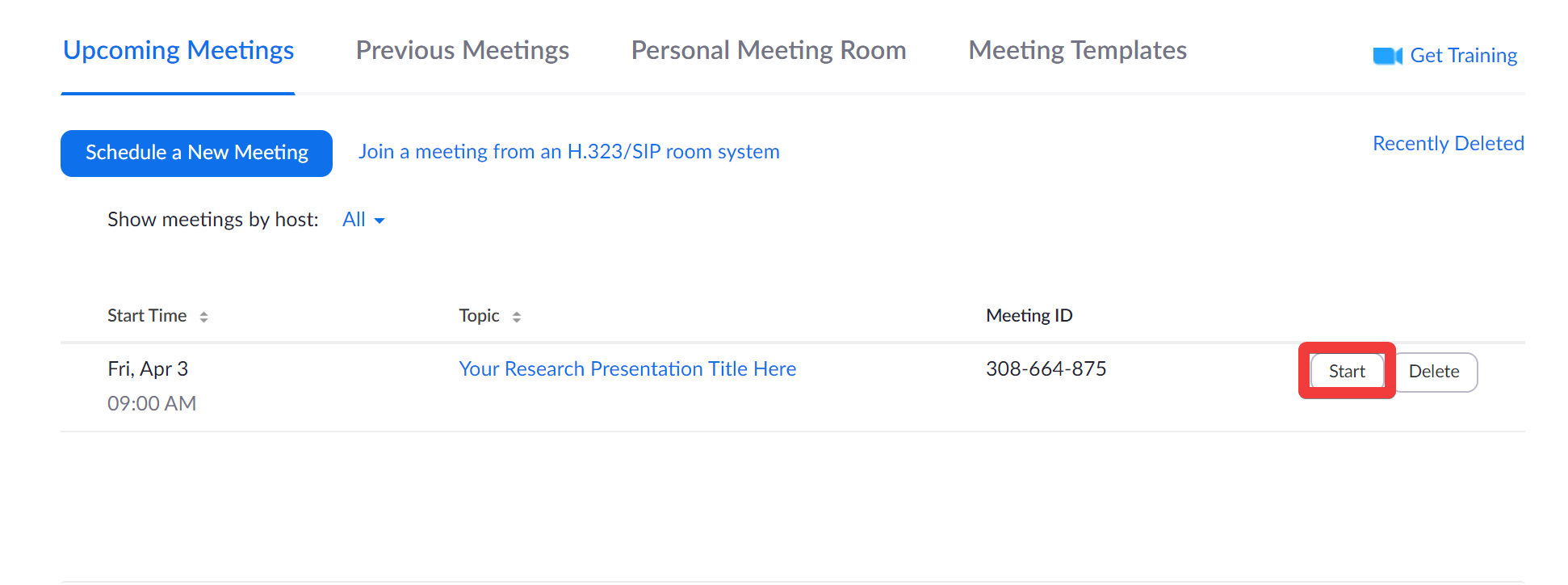Open the Meeting Templates tab
Viewport: 1568px width, 585px height.
1078,50
